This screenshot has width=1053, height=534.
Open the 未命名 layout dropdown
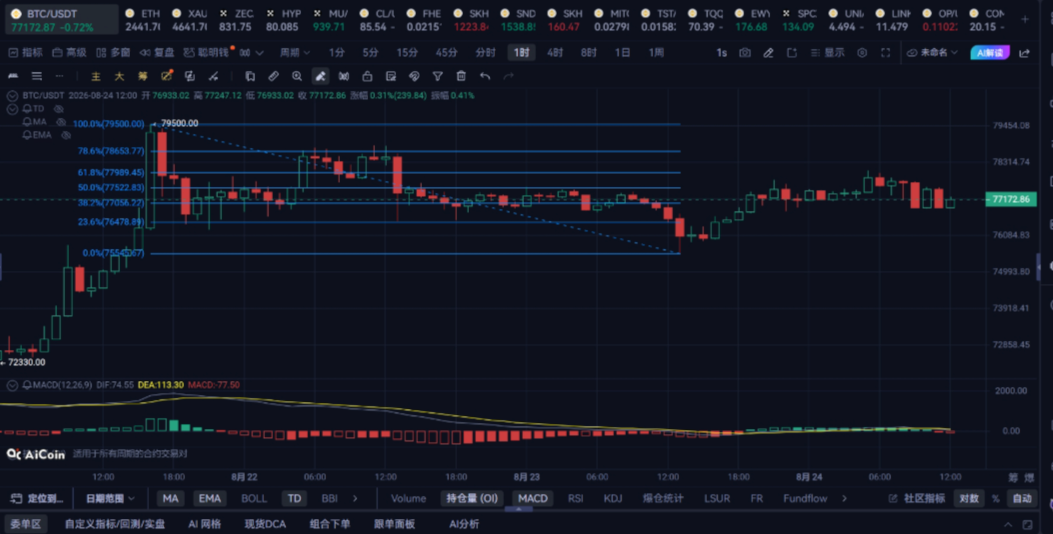coord(932,52)
